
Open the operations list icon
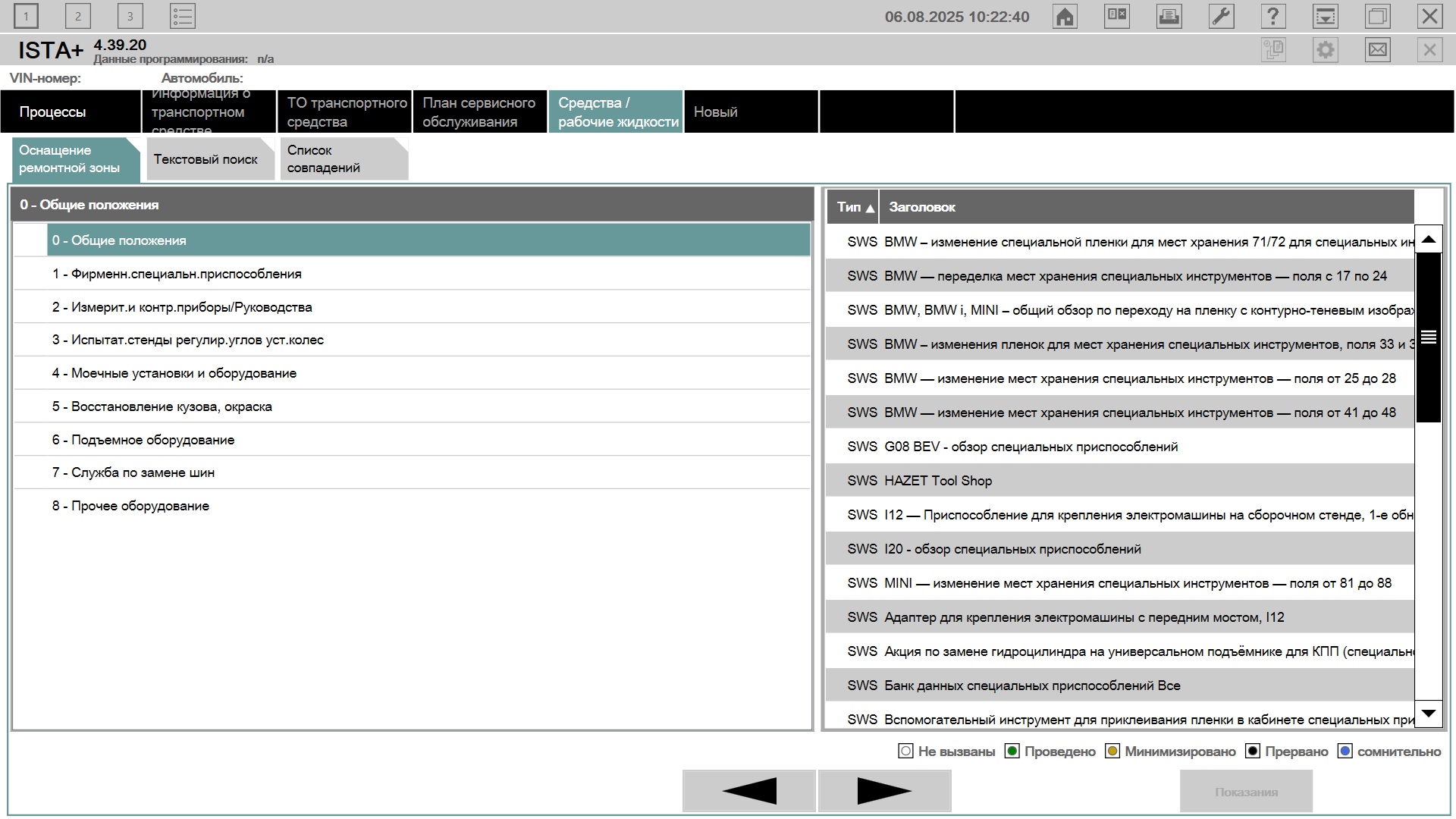coord(183,16)
